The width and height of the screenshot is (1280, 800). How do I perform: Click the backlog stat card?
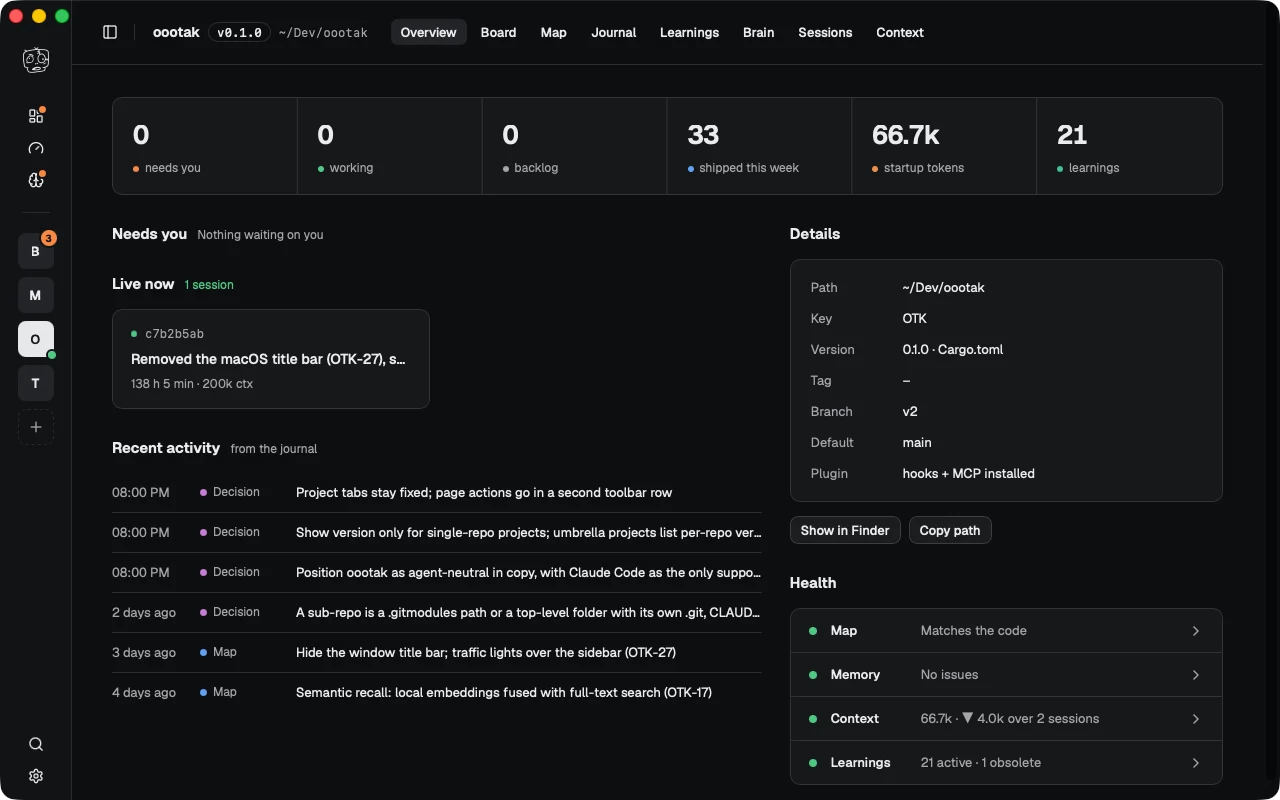point(575,146)
